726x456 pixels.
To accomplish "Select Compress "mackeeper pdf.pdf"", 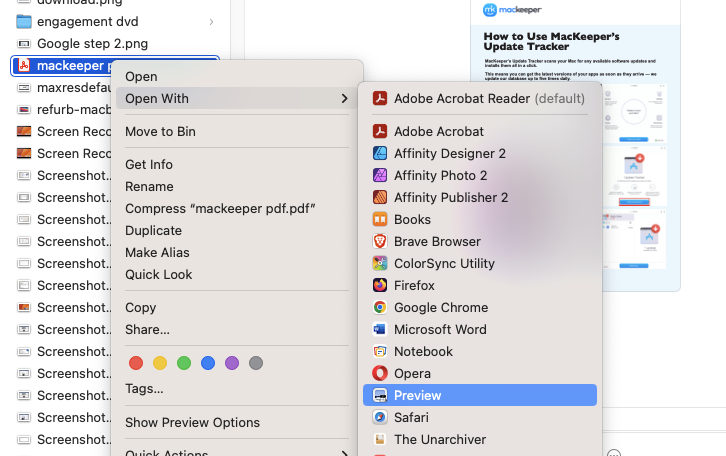I will click(220, 208).
